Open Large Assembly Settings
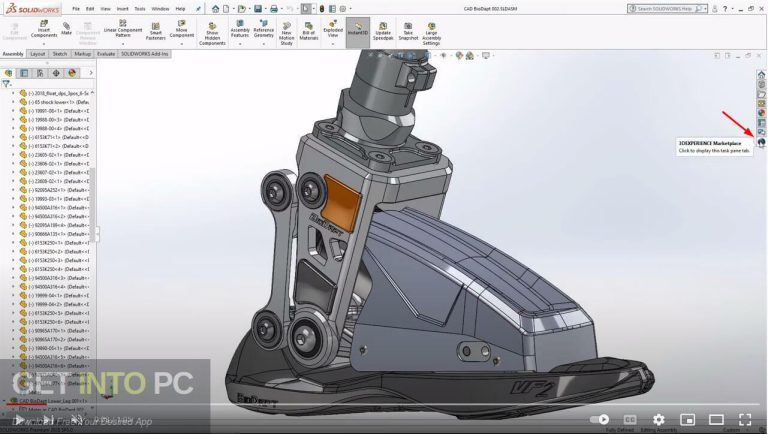The image size is (768, 434). pos(431,34)
